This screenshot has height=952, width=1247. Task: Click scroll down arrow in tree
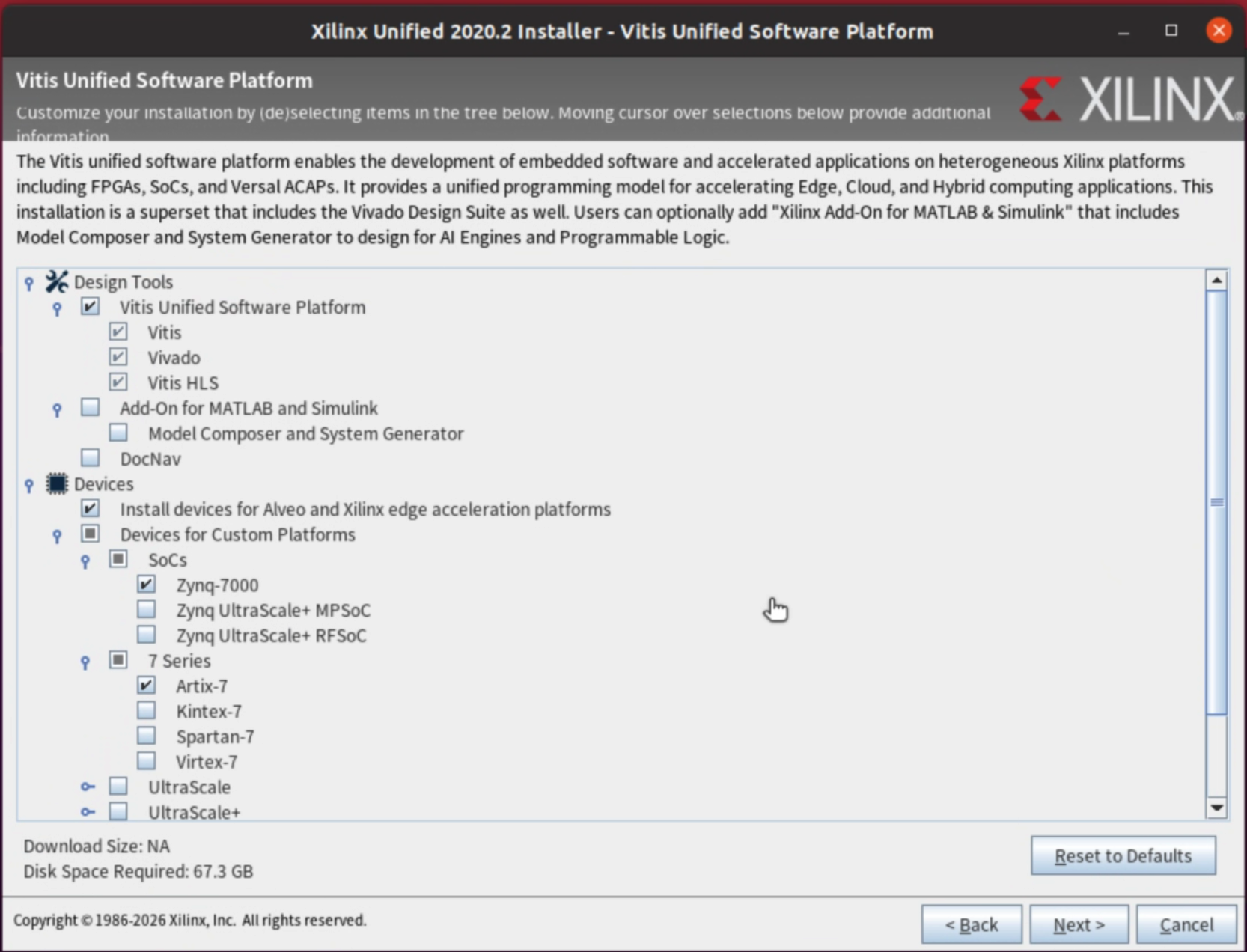(x=1216, y=808)
